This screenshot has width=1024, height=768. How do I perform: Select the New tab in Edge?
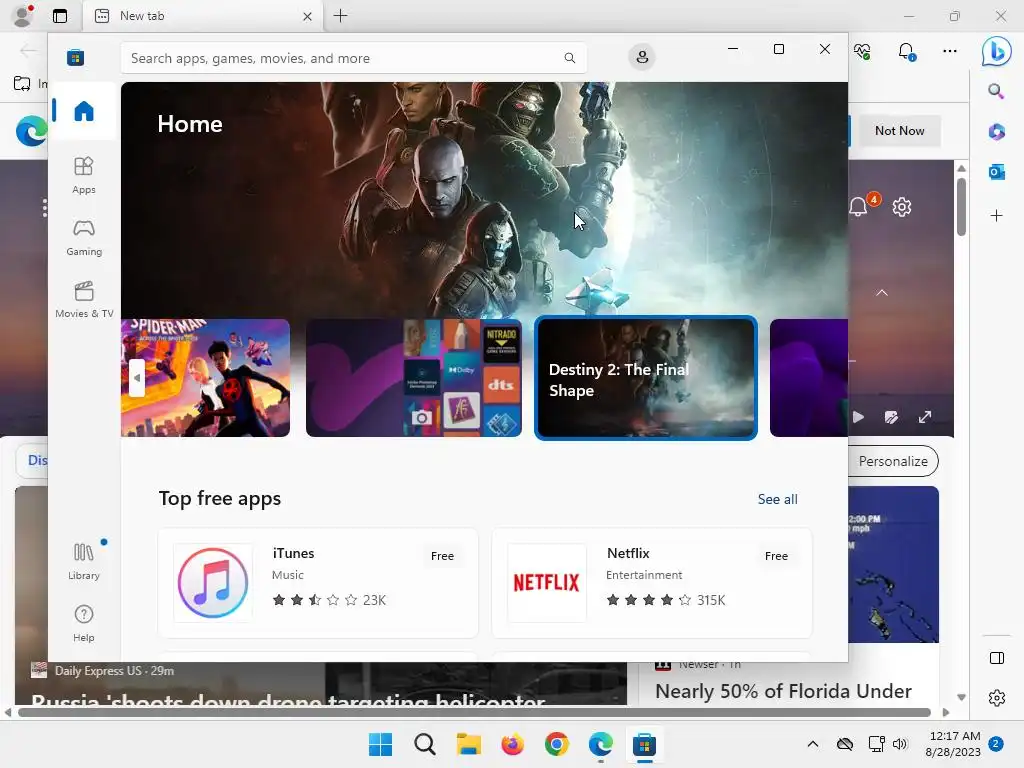pos(203,16)
